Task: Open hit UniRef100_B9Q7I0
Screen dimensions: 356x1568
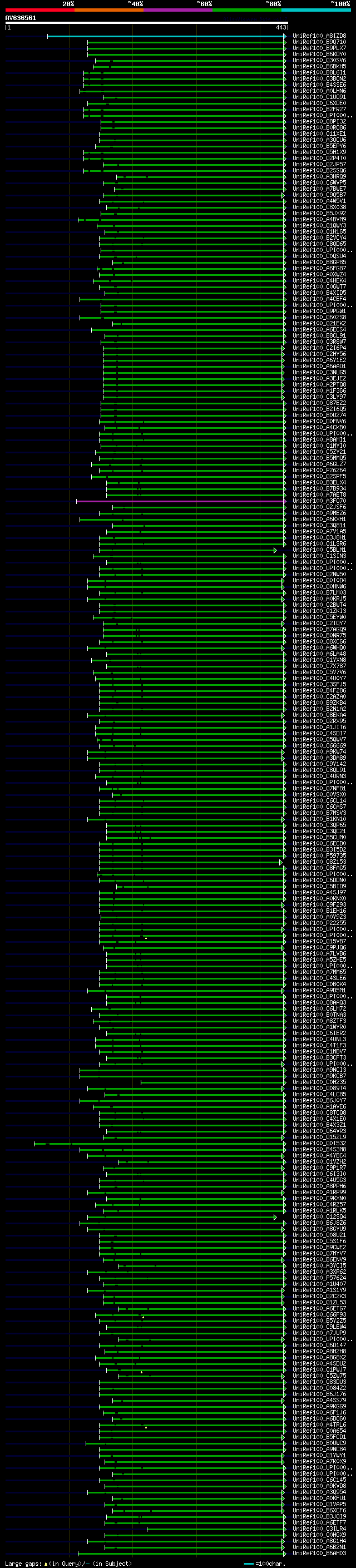Action: tap(319, 42)
